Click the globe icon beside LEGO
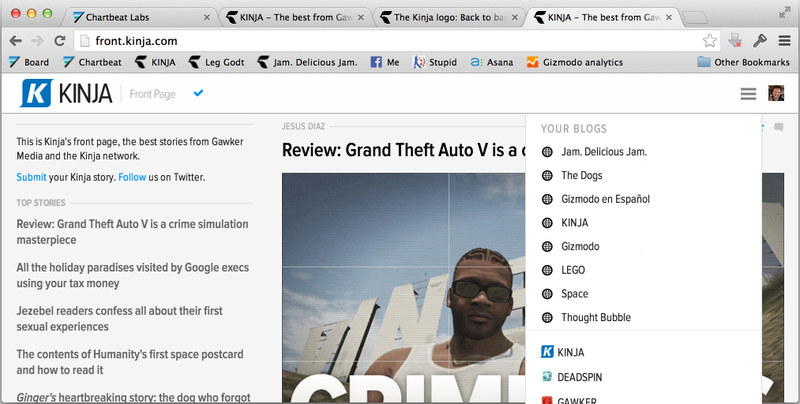This screenshot has height=404, width=800. pos(547,270)
